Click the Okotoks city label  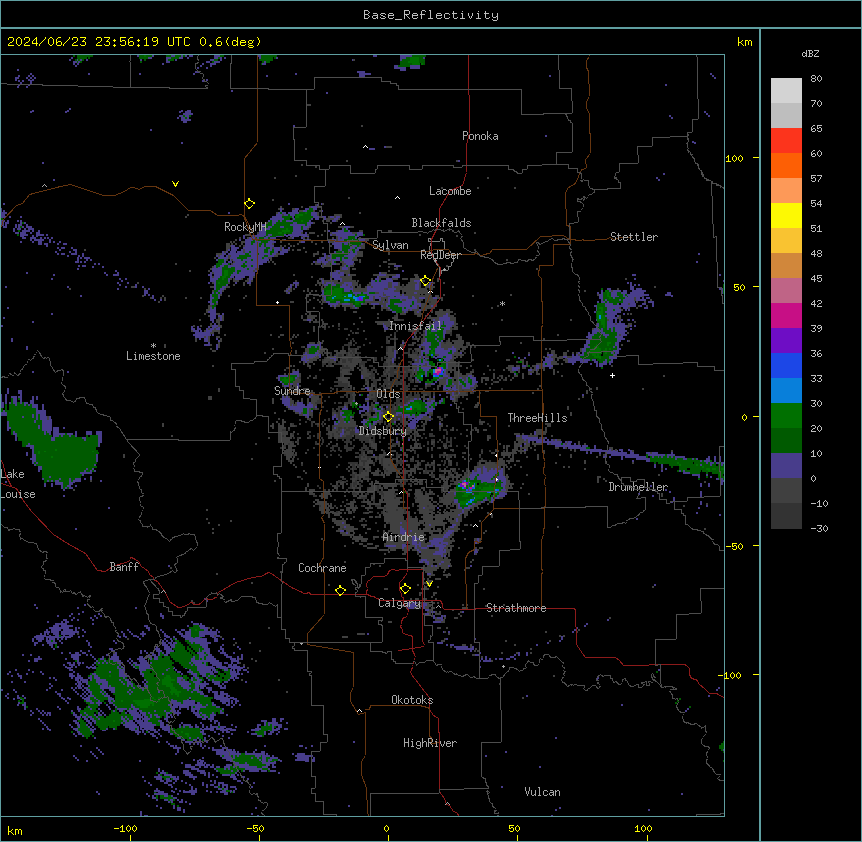412,700
